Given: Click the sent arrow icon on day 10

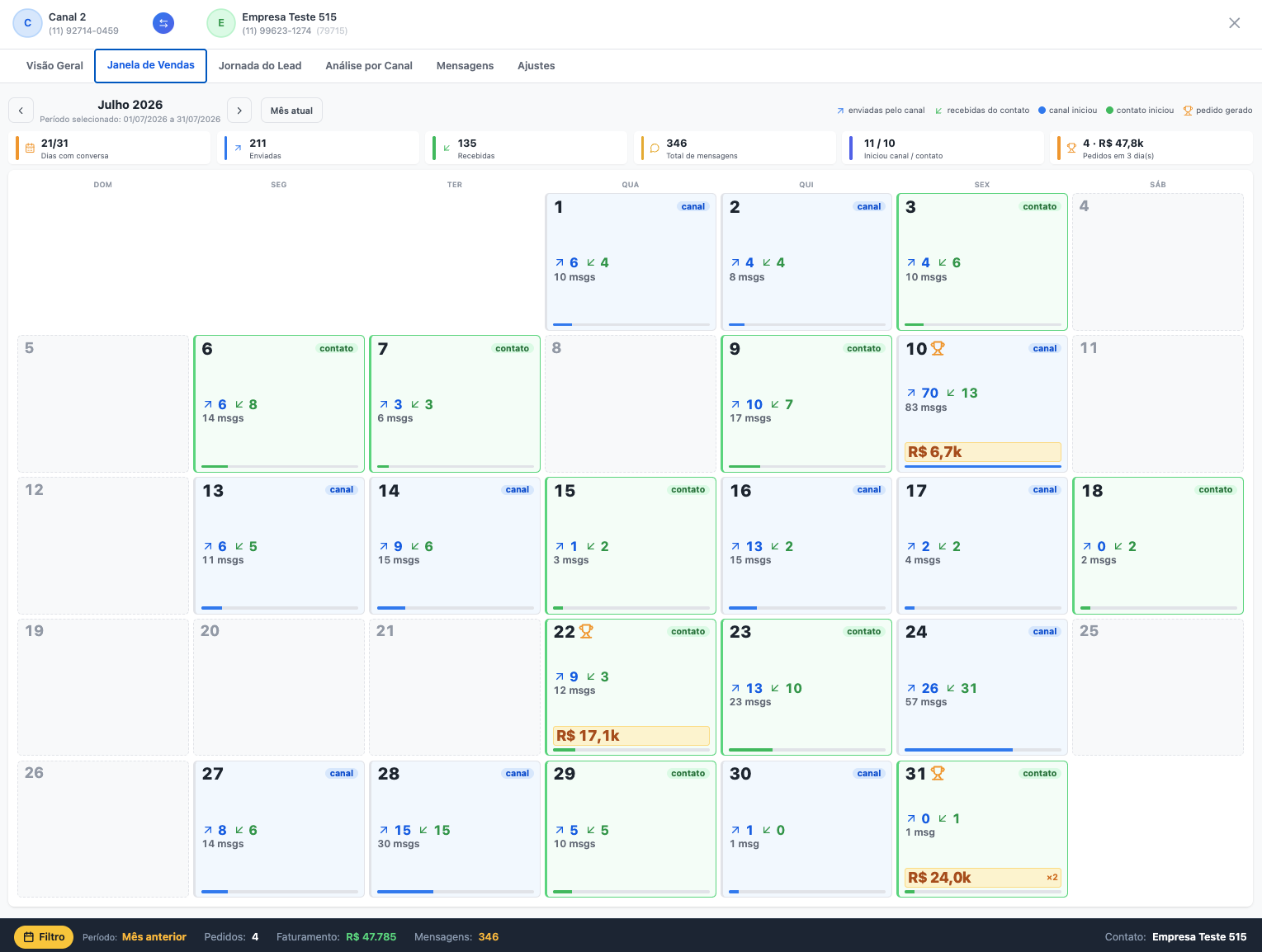Looking at the screenshot, I should (x=911, y=393).
